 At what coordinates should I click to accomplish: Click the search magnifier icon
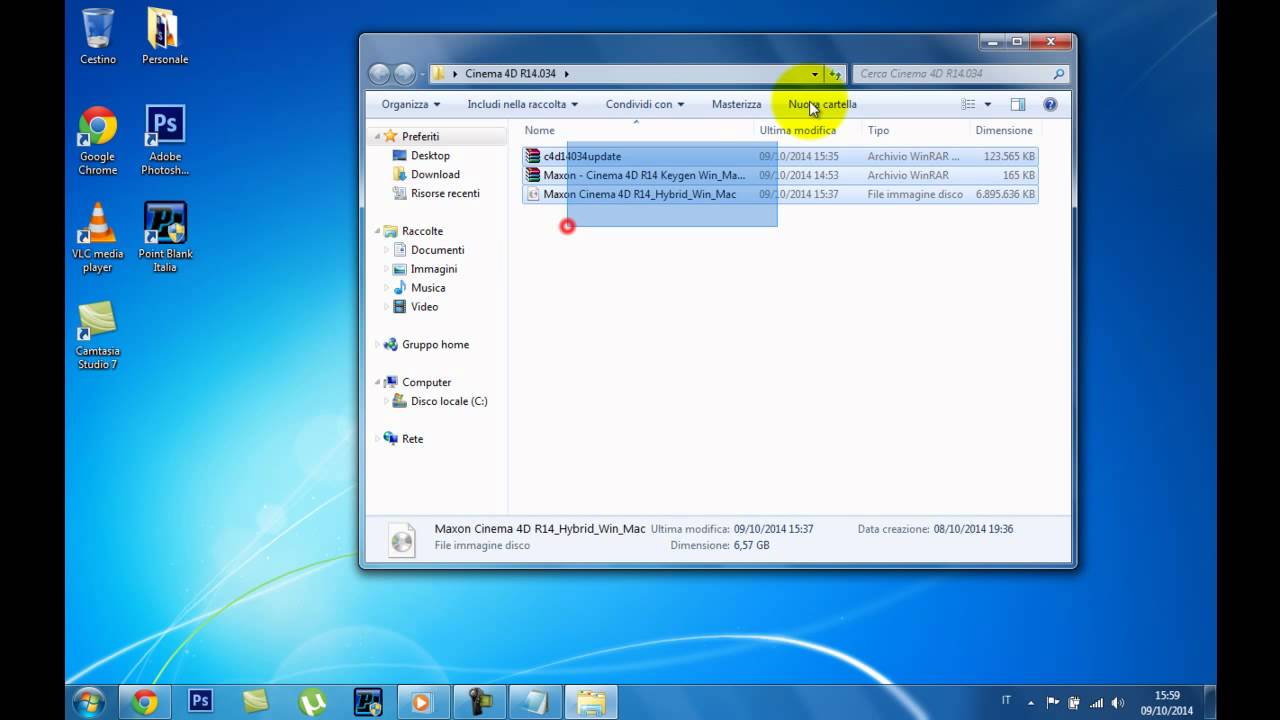coord(1059,74)
